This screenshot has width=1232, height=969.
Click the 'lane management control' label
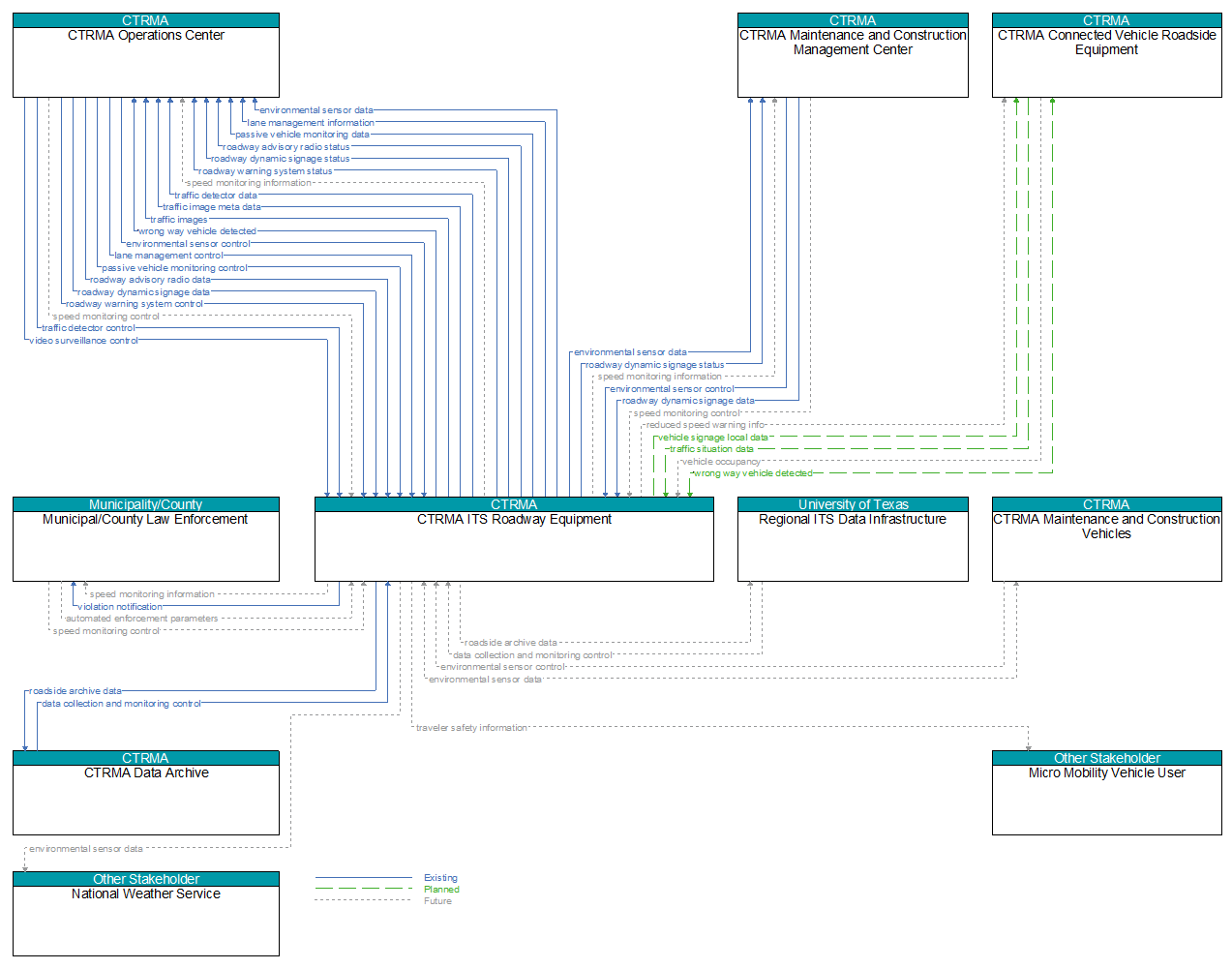click(x=168, y=256)
